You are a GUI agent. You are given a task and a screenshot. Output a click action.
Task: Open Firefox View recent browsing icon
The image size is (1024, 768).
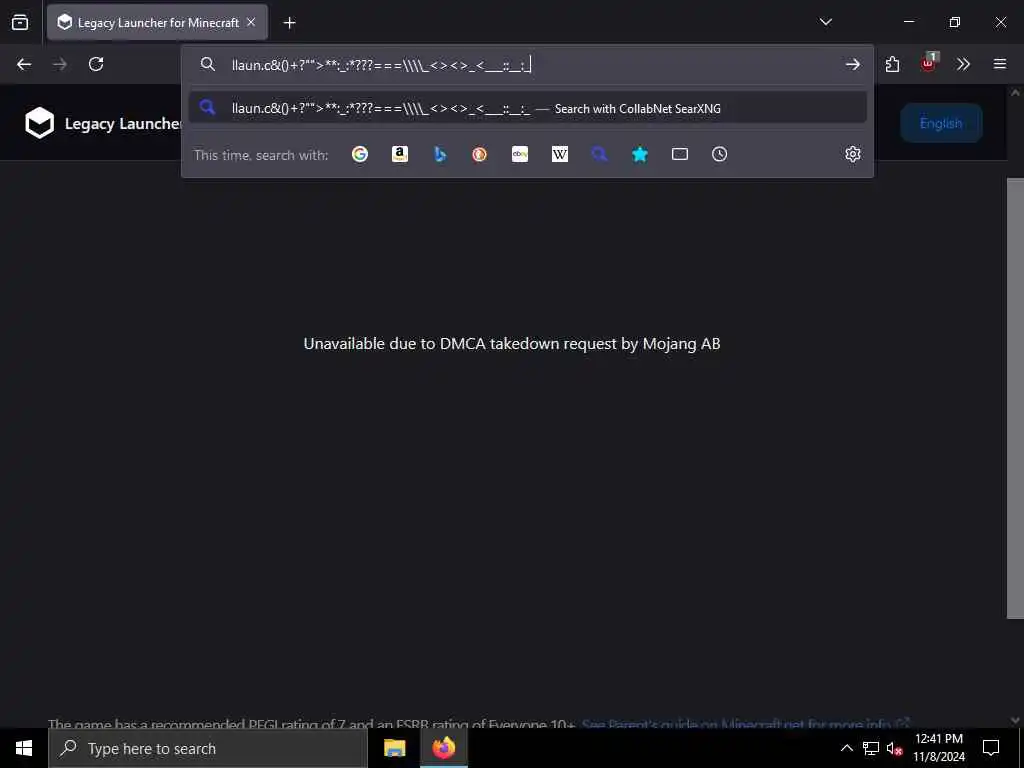(20, 22)
